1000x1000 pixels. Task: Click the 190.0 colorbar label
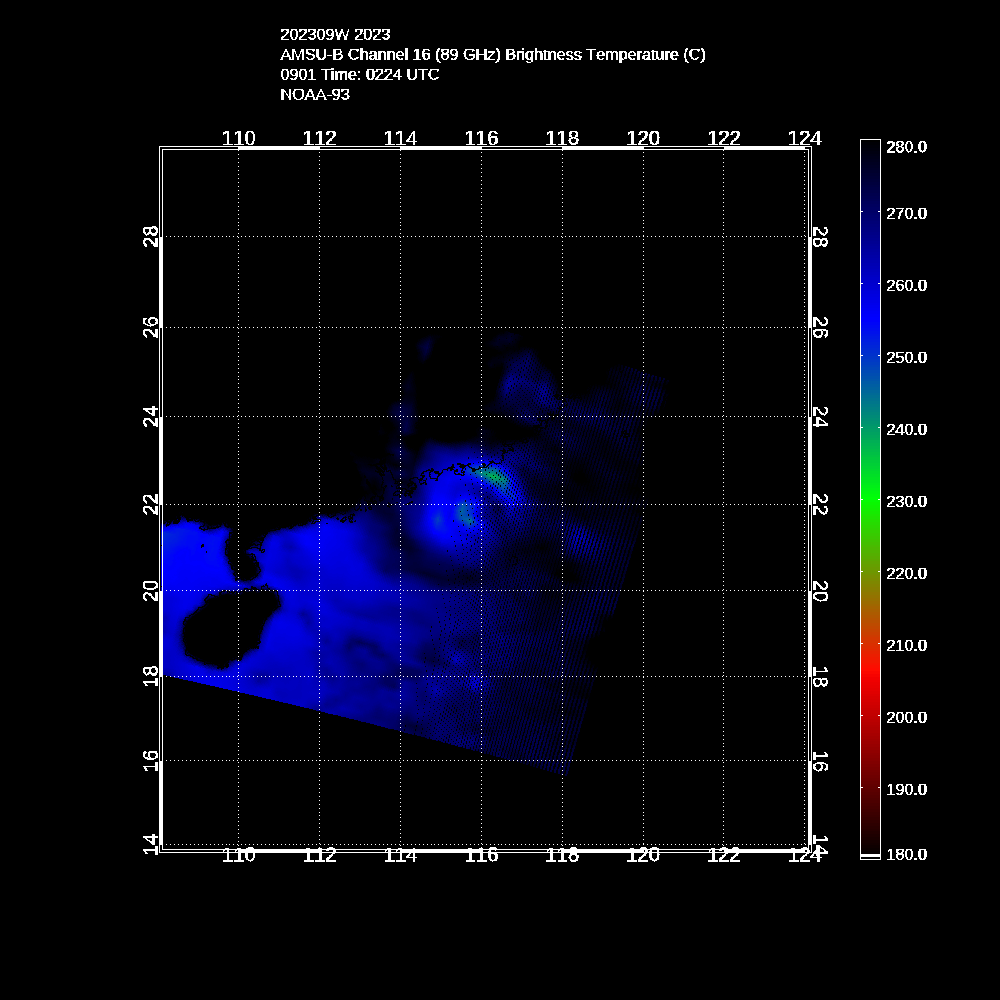pyautogui.click(x=906, y=790)
